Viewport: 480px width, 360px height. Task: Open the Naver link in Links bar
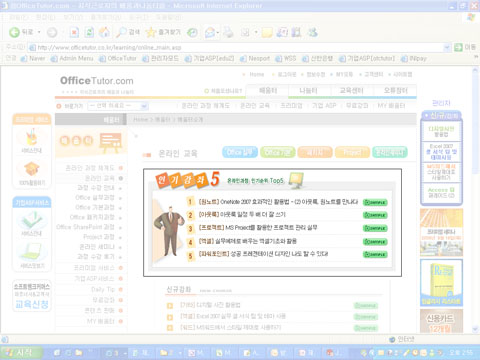point(33,59)
